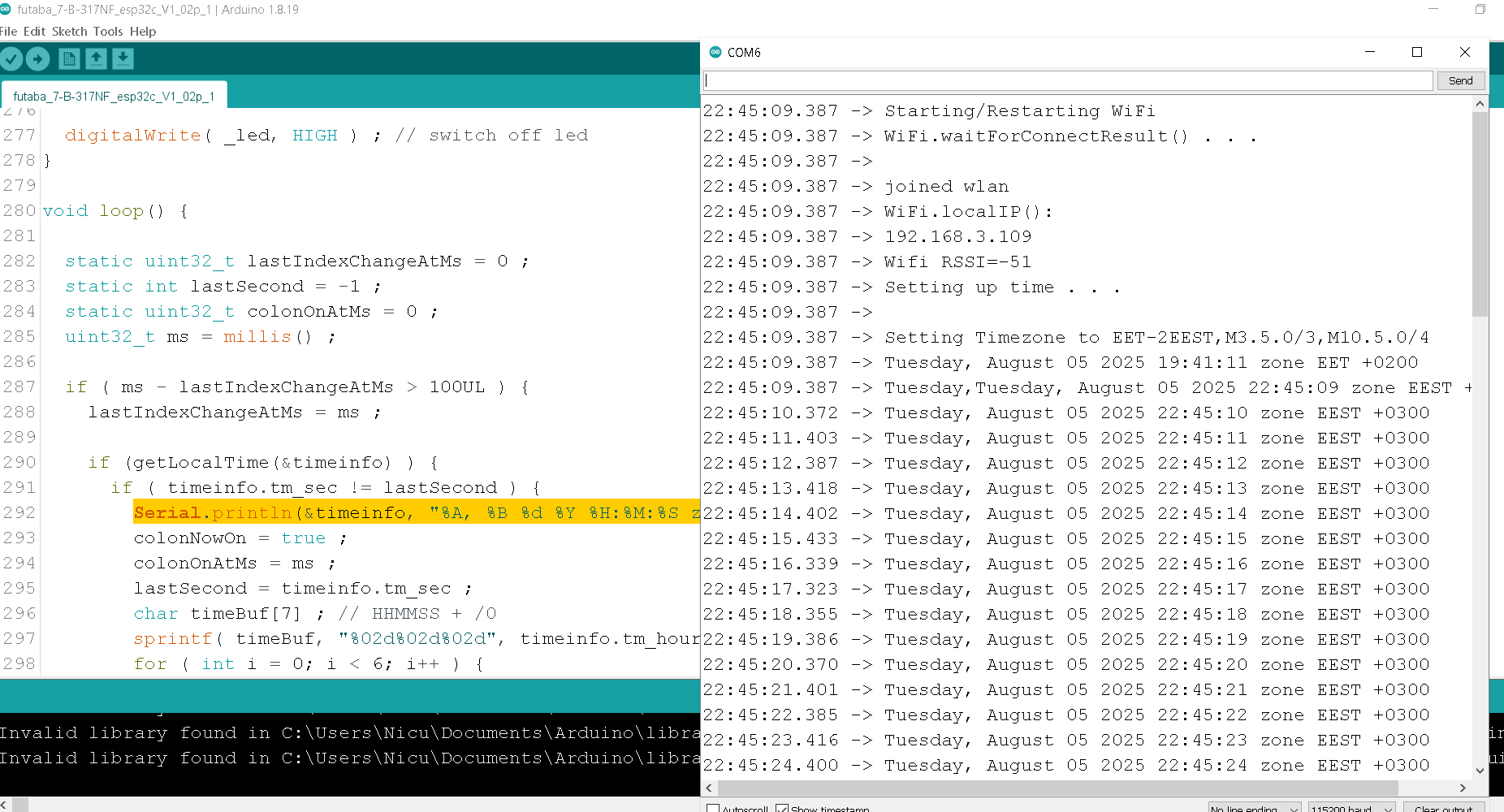Open the Help menu

pos(143,32)
